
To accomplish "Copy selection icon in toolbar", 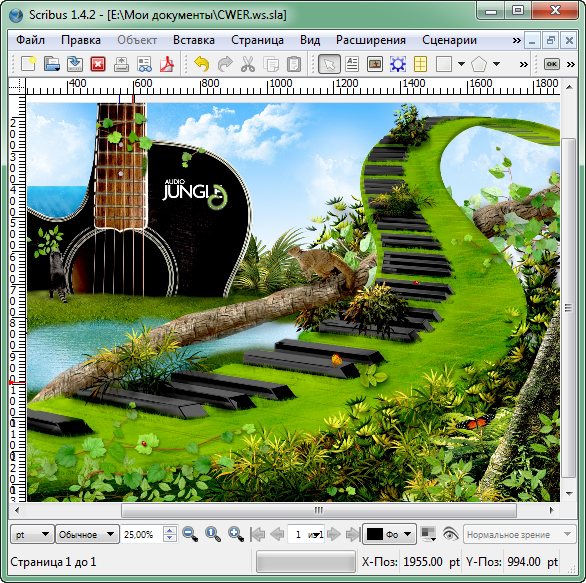I will click(x=271, y=64).
